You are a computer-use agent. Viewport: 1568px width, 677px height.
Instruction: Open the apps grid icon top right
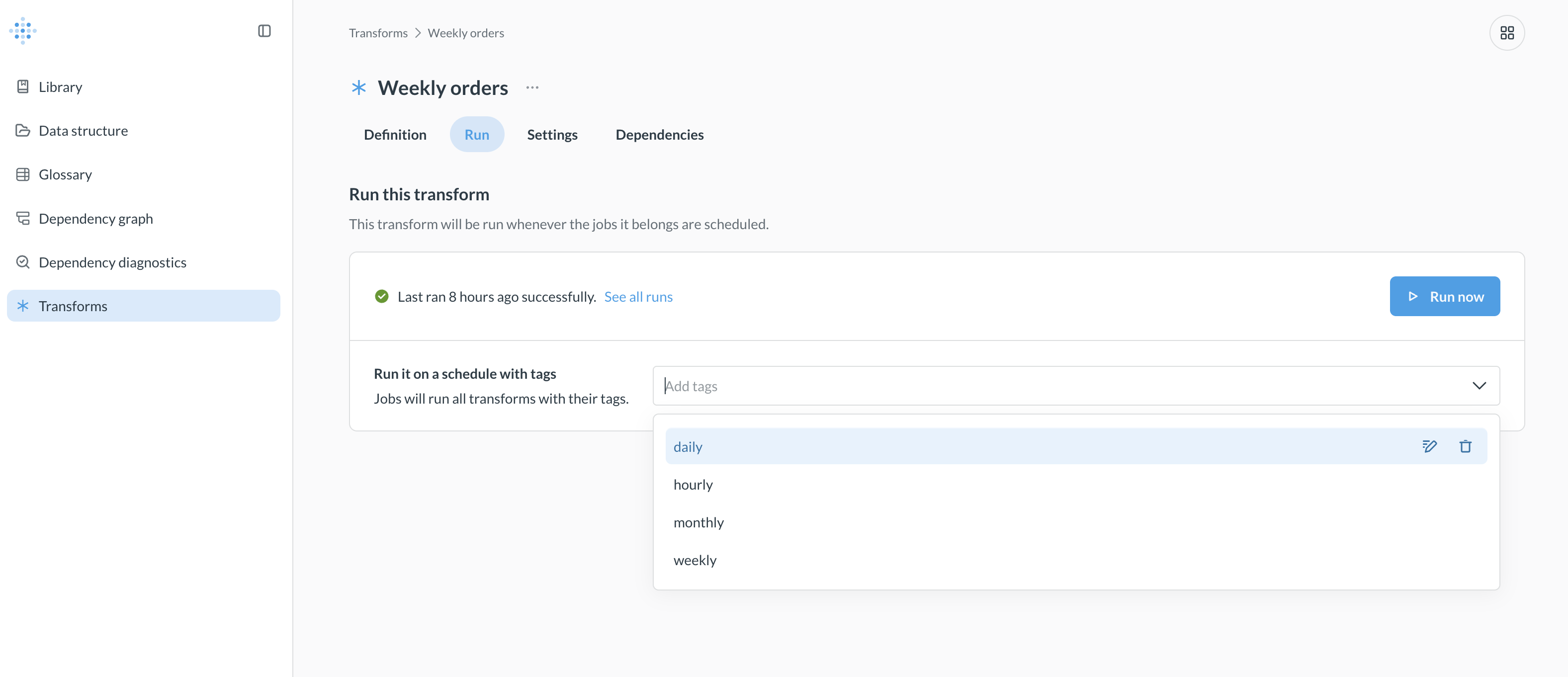coord(1508,32)
